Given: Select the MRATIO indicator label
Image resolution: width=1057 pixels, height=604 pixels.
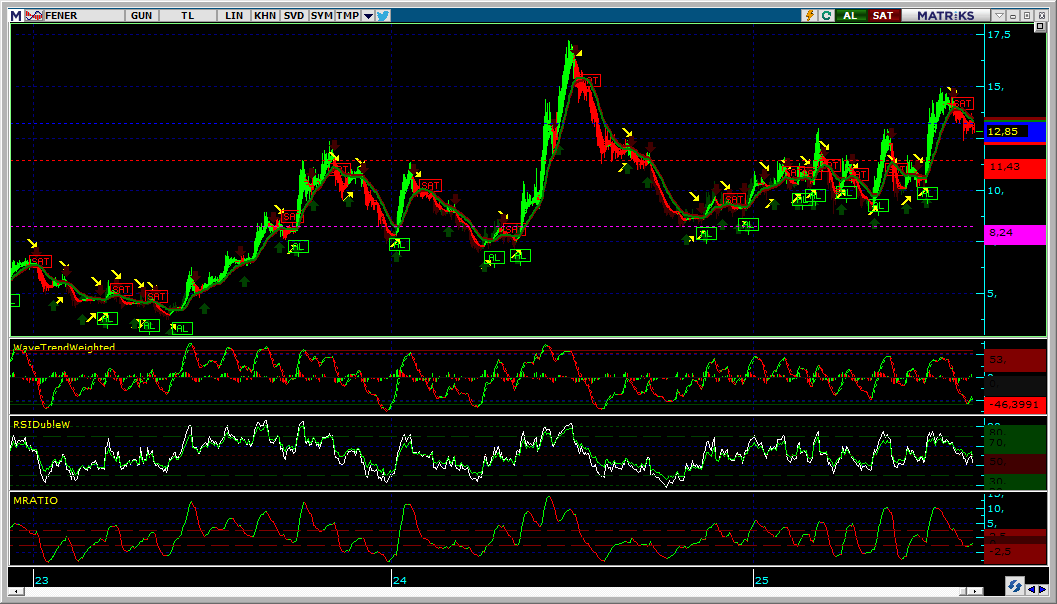Looking at the screenshot, I should point(36,500).
